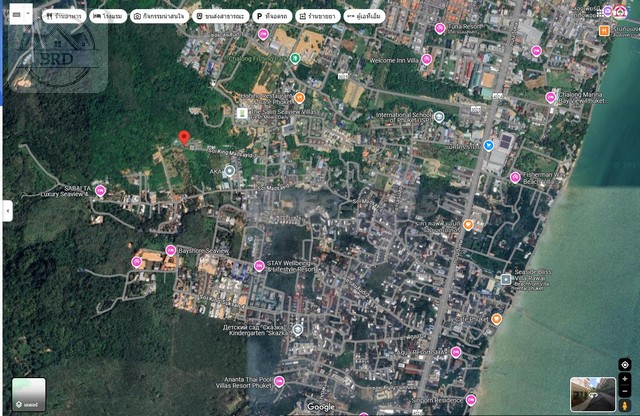Screen dimensions: 640x416
Task: Open Skazka Kindergarten school pin
Action: 298,330
